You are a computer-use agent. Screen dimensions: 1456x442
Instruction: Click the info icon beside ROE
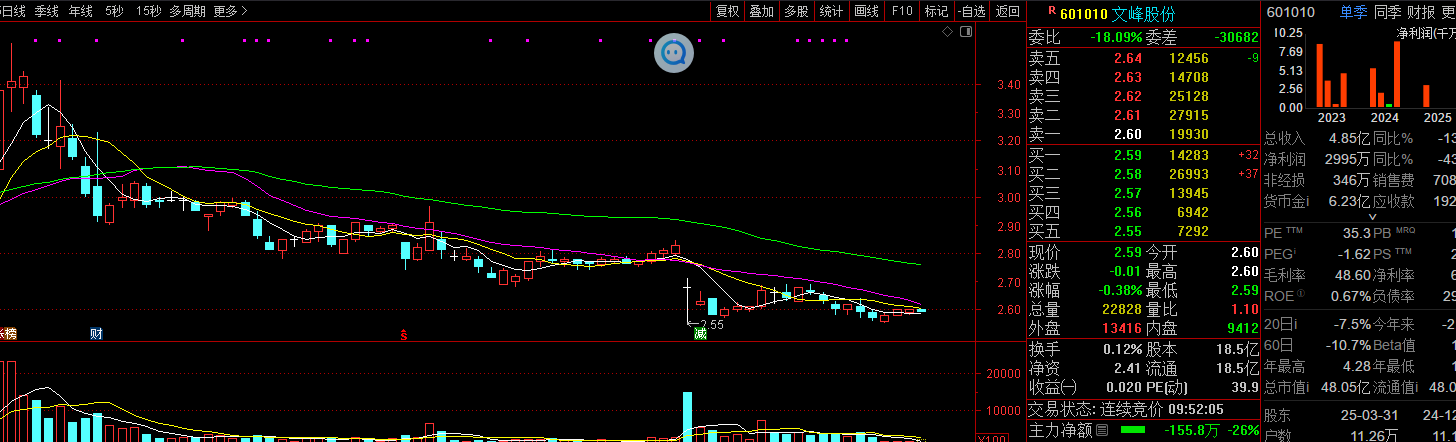(x=1303, y=294)
